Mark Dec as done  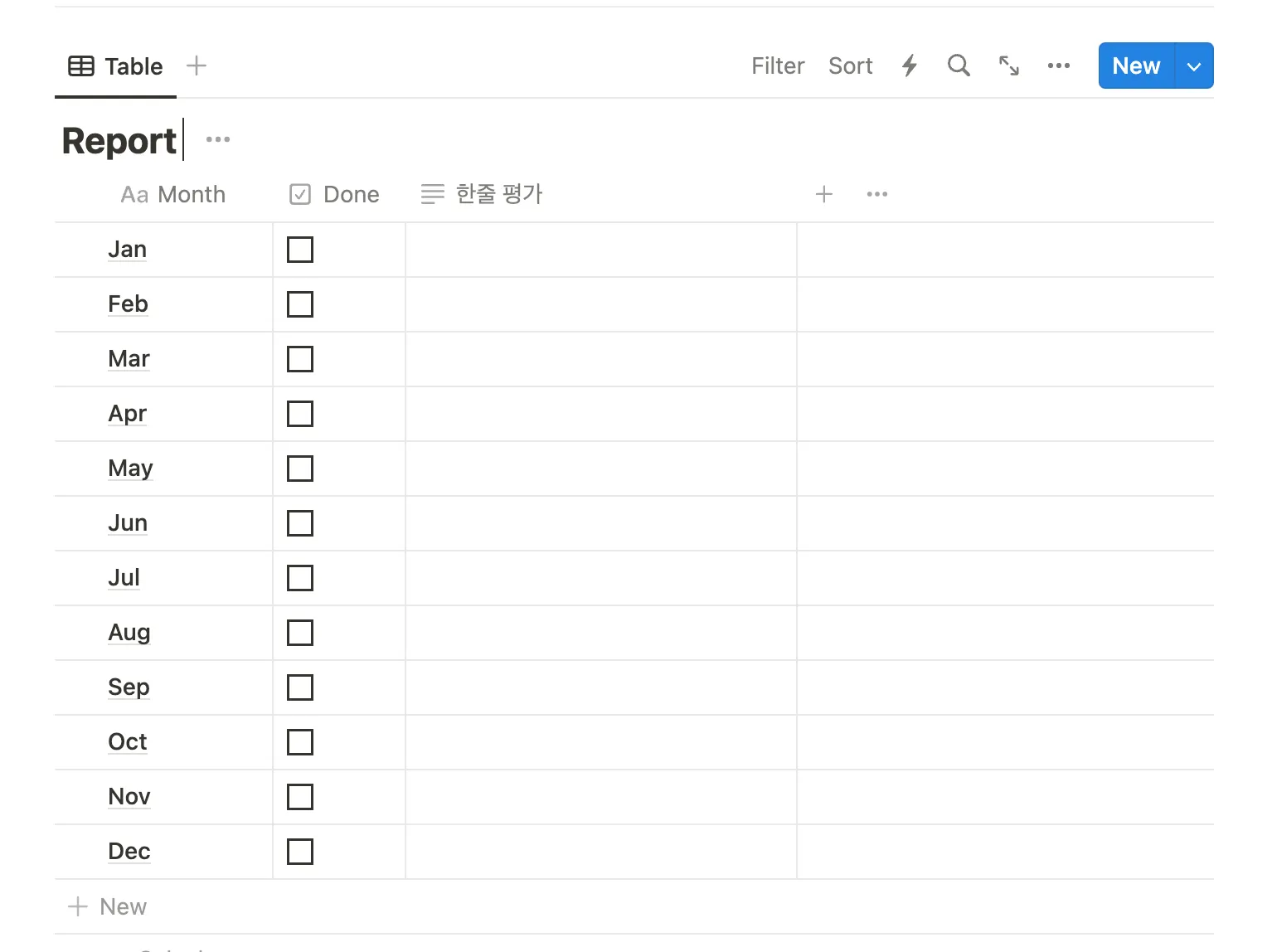click(300, 852)
